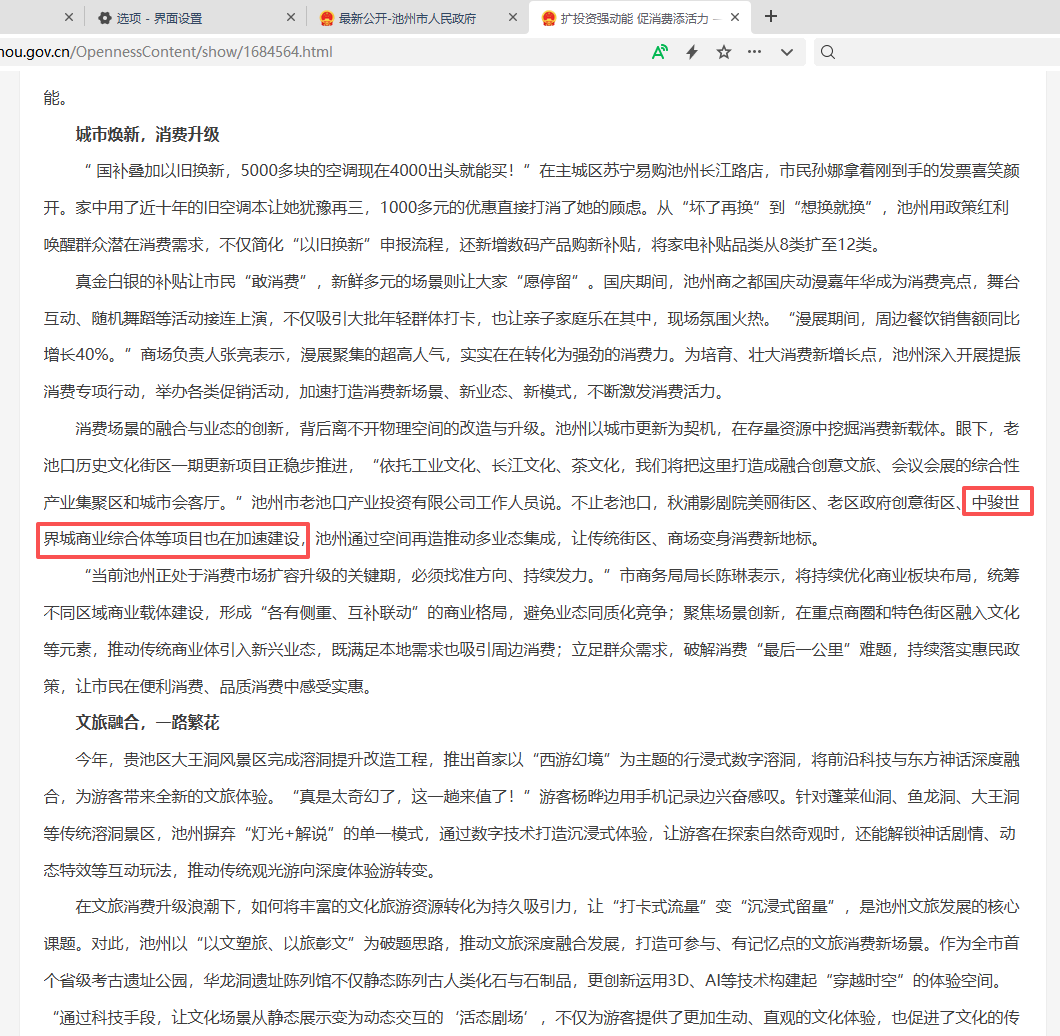Open the search magnifier in the toolbar
This screenshot has height=1036, width=1060.
tap(827, 51)
